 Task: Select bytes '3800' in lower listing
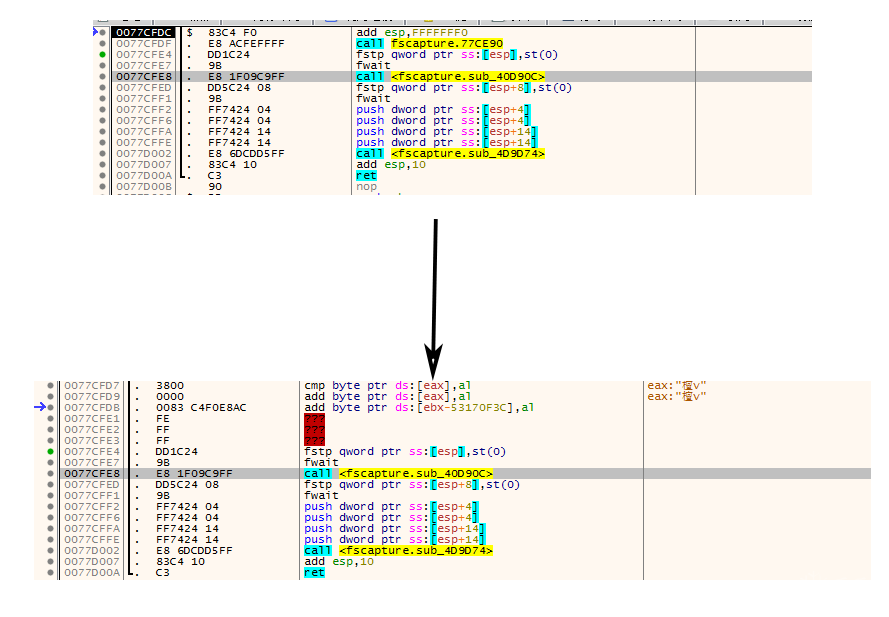coord(170,386)
